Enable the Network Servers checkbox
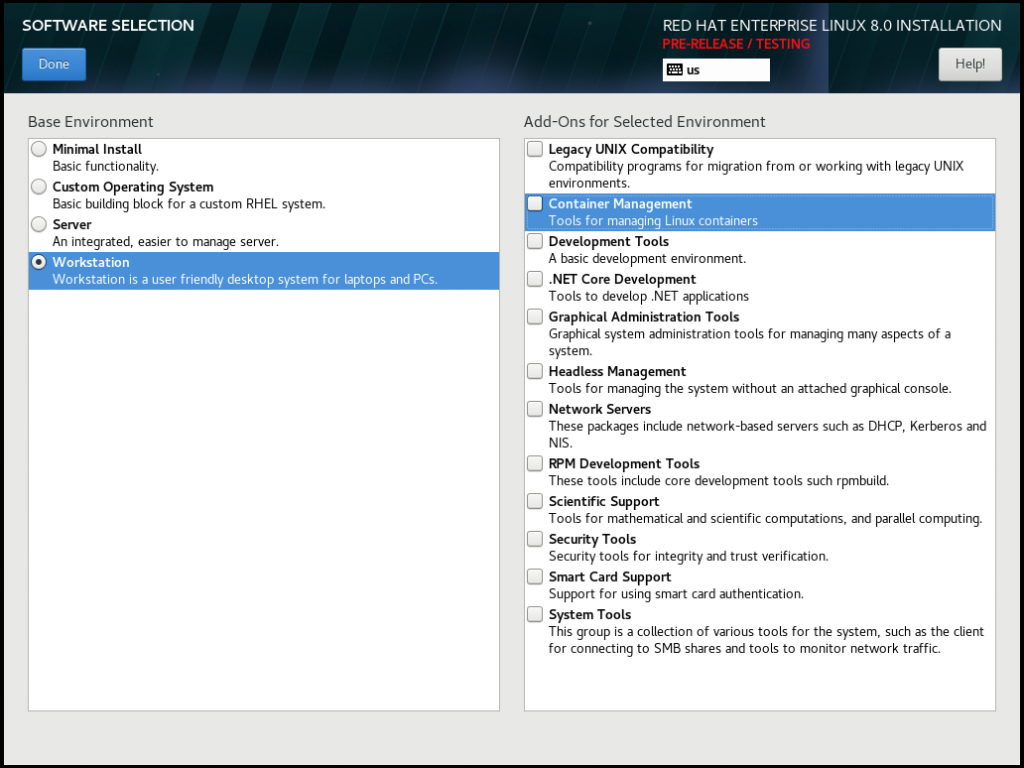The width and height of the screenshot is (1024, 768). [x=535, y=409]
